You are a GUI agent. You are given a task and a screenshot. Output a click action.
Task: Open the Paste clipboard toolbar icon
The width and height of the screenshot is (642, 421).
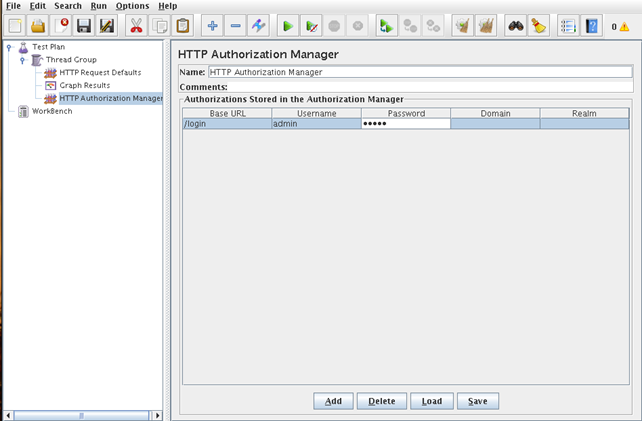182,26
